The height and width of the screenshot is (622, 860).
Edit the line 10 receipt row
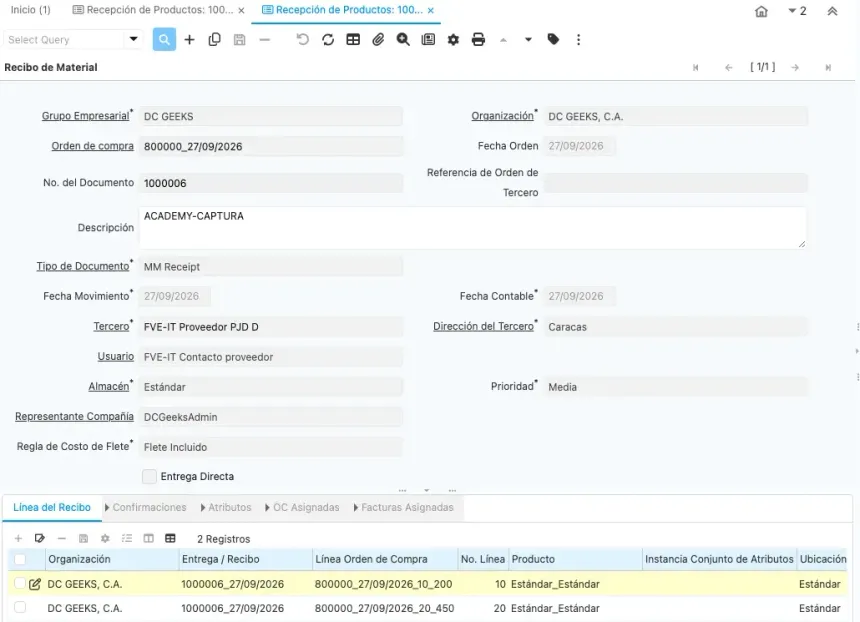(x=35, y=584)
